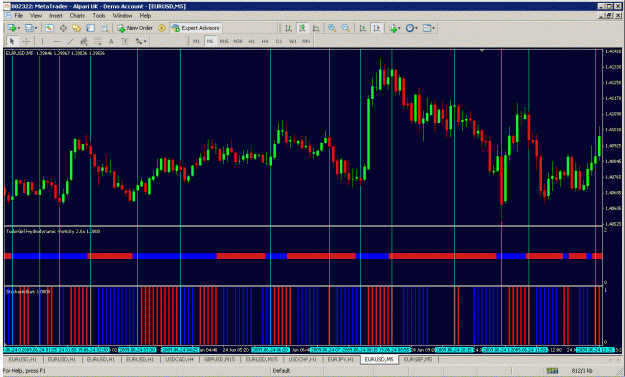Select the Text 'A' tool
Viewport: 625px width, 377px height.
point(111,41)
